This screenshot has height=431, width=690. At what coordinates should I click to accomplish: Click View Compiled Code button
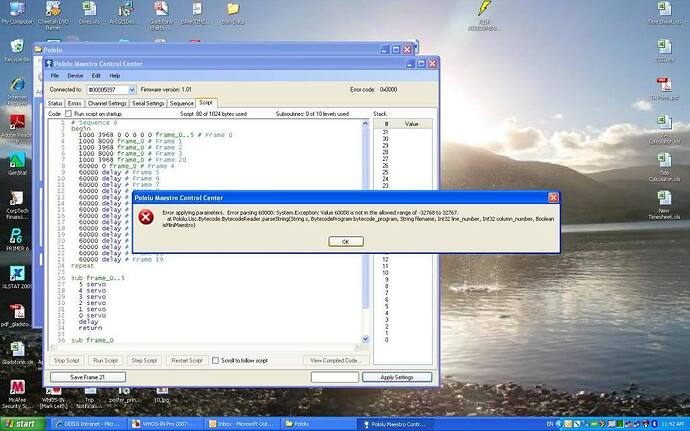333,360
